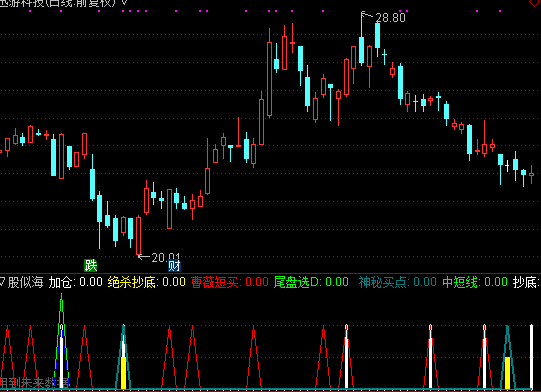The width and height of the screenshot is (541, 392).
Task: Click the red diamond icon at top-right corner
Action: coord(535,2)
